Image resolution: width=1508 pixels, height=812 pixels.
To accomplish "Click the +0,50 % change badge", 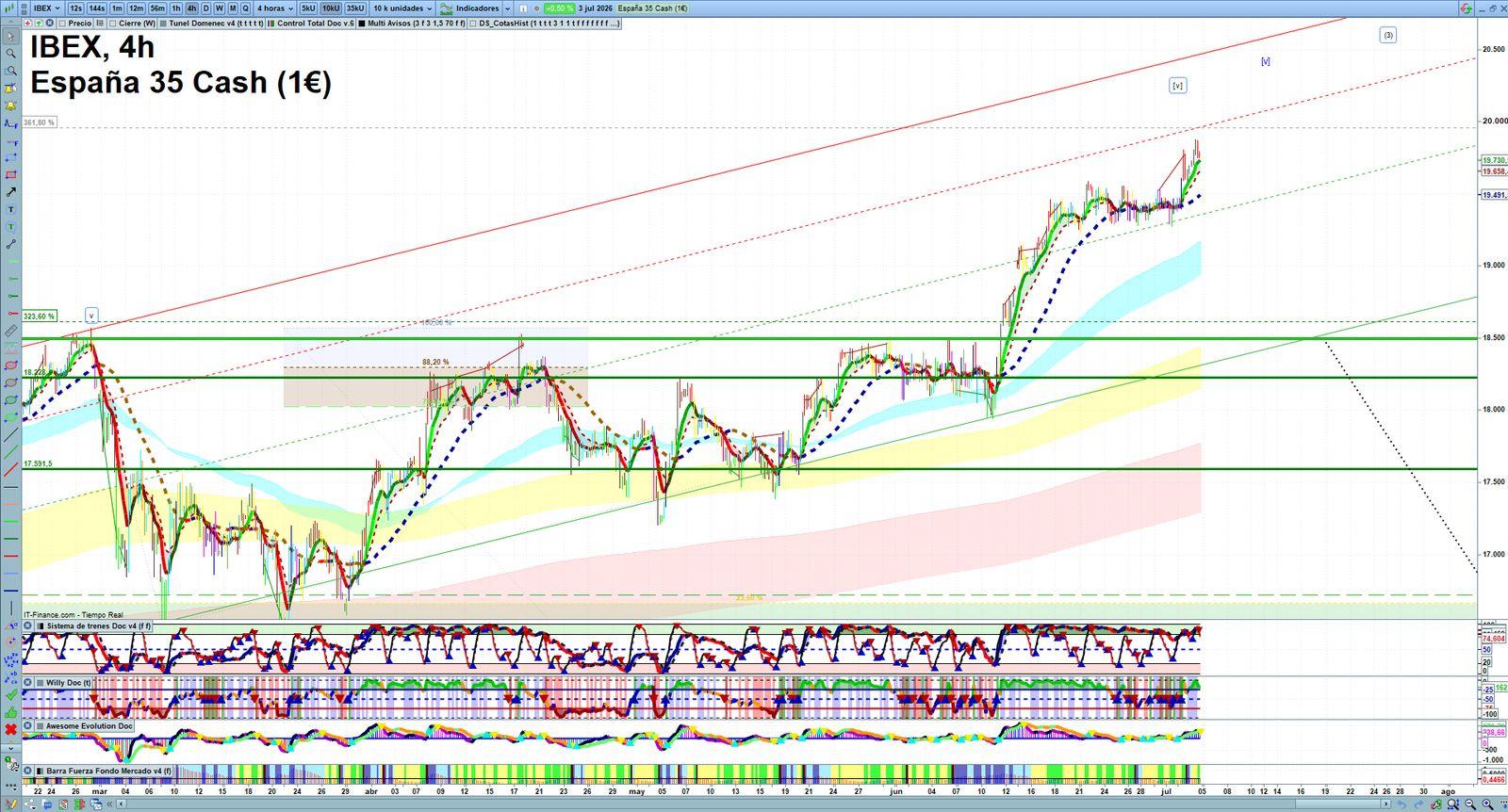I will (560, 8).
